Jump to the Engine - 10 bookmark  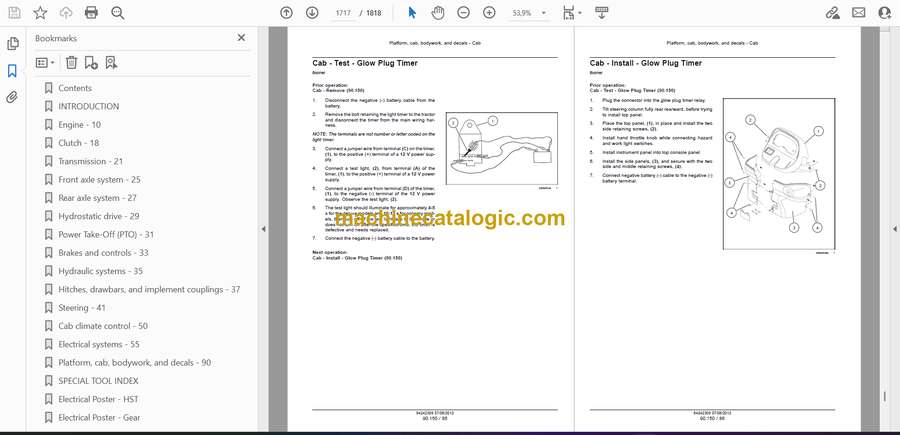(79, 125)
